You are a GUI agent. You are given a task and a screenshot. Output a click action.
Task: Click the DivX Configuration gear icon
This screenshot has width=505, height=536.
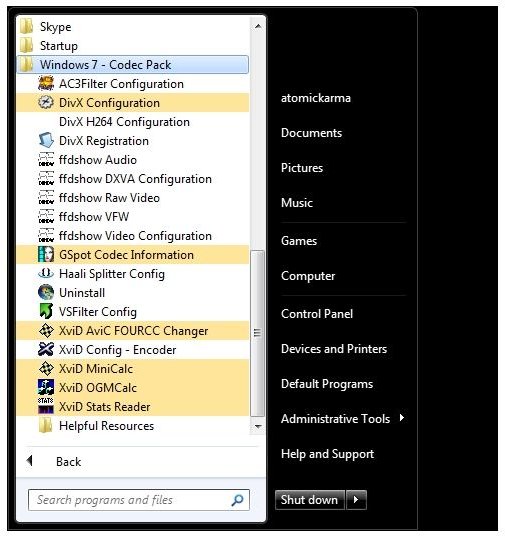click(x=46, y=103)
